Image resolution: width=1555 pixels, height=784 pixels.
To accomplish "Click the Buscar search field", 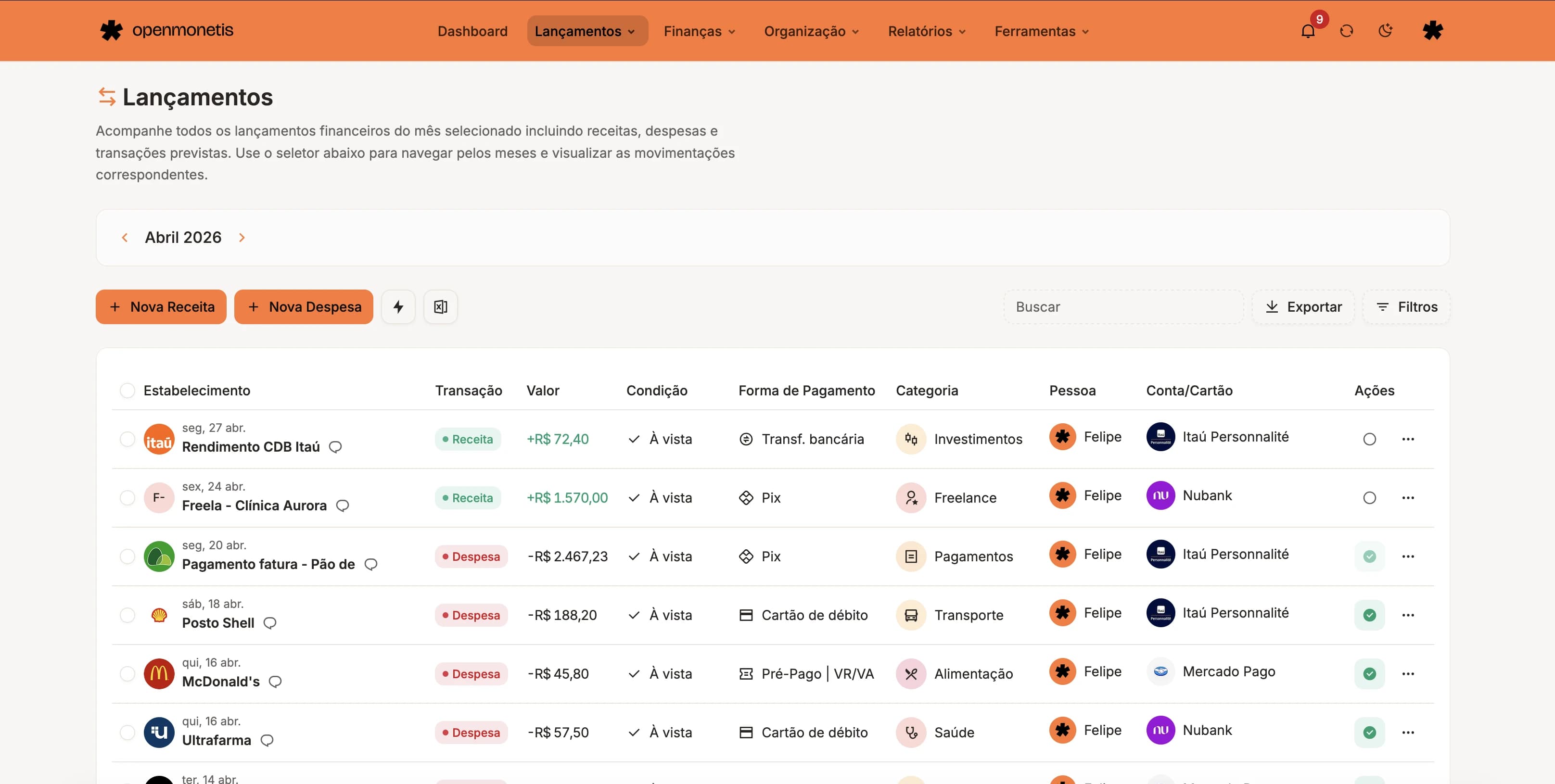I will point(1123,306).
